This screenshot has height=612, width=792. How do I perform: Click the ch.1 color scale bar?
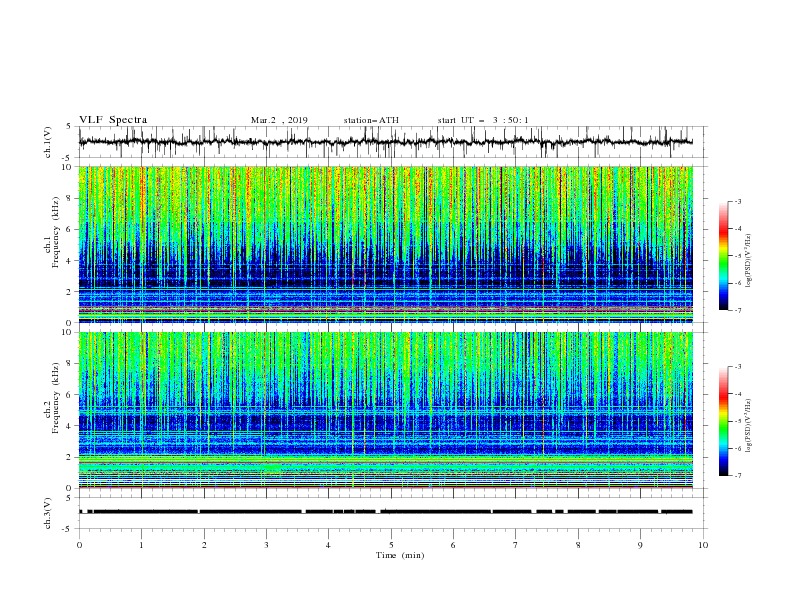(723, 256)
